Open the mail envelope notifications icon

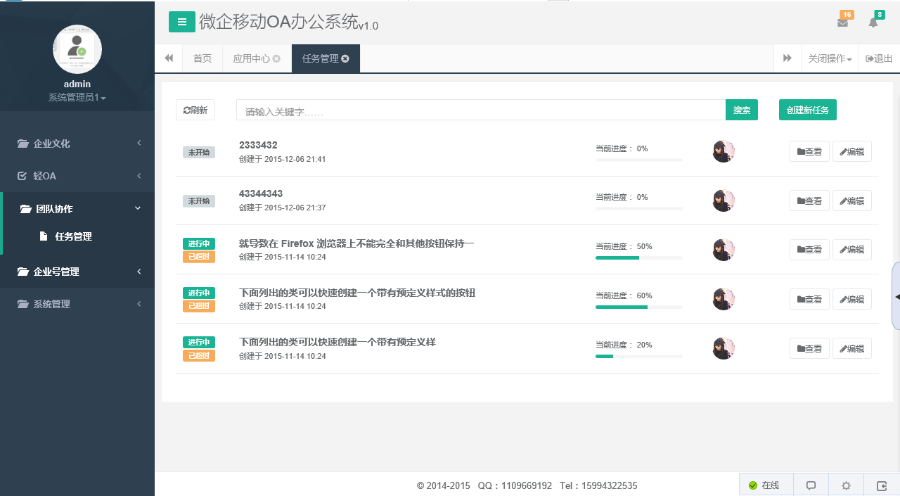click(x=843, y=22)
